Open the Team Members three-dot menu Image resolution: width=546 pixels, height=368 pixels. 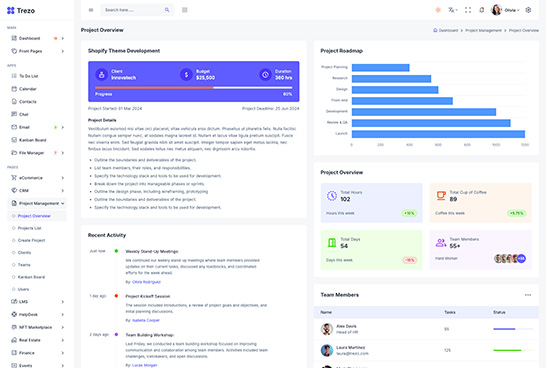(528, 295)
